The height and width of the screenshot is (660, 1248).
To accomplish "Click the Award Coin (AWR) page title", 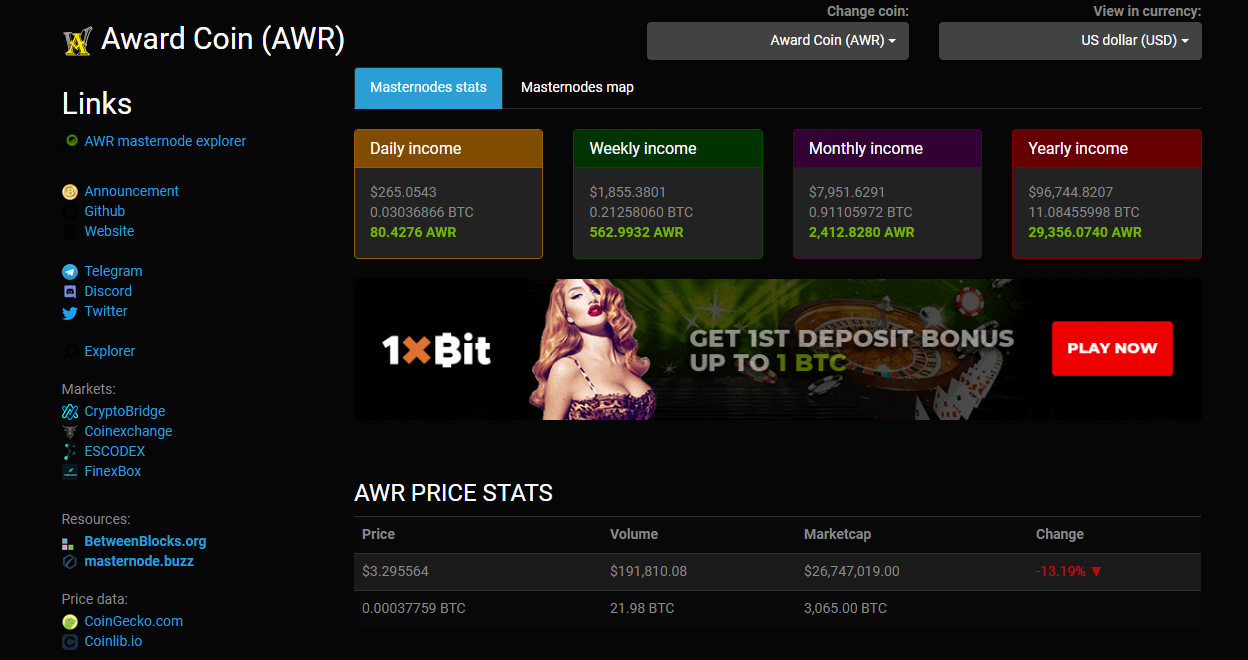I will coord(223,39).
